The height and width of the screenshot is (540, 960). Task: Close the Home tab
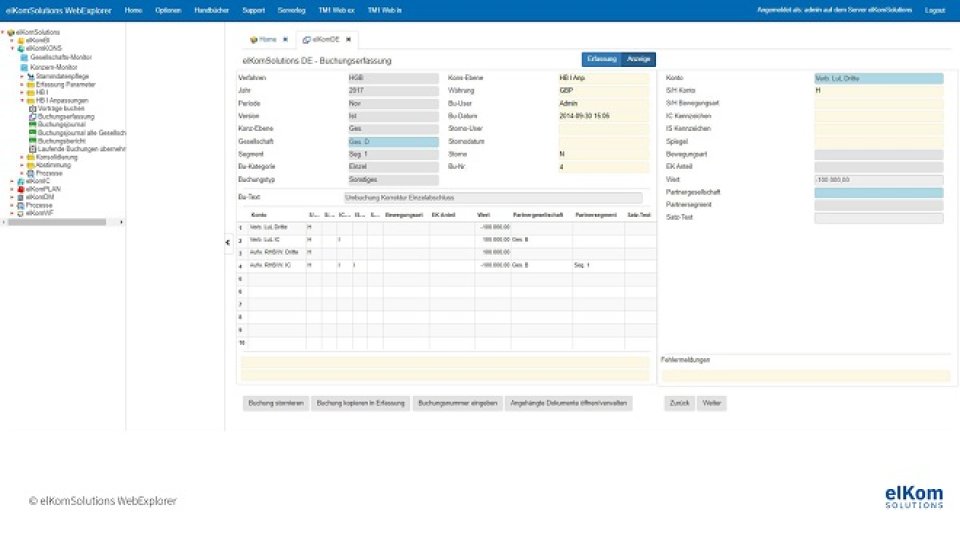click(285, 40)
